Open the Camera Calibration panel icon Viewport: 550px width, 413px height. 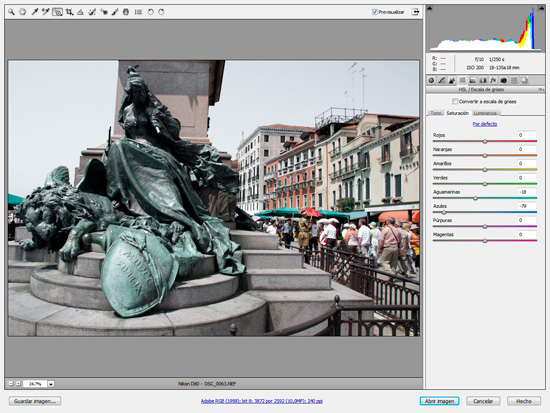pyautogui.click(x=504, y=80)
